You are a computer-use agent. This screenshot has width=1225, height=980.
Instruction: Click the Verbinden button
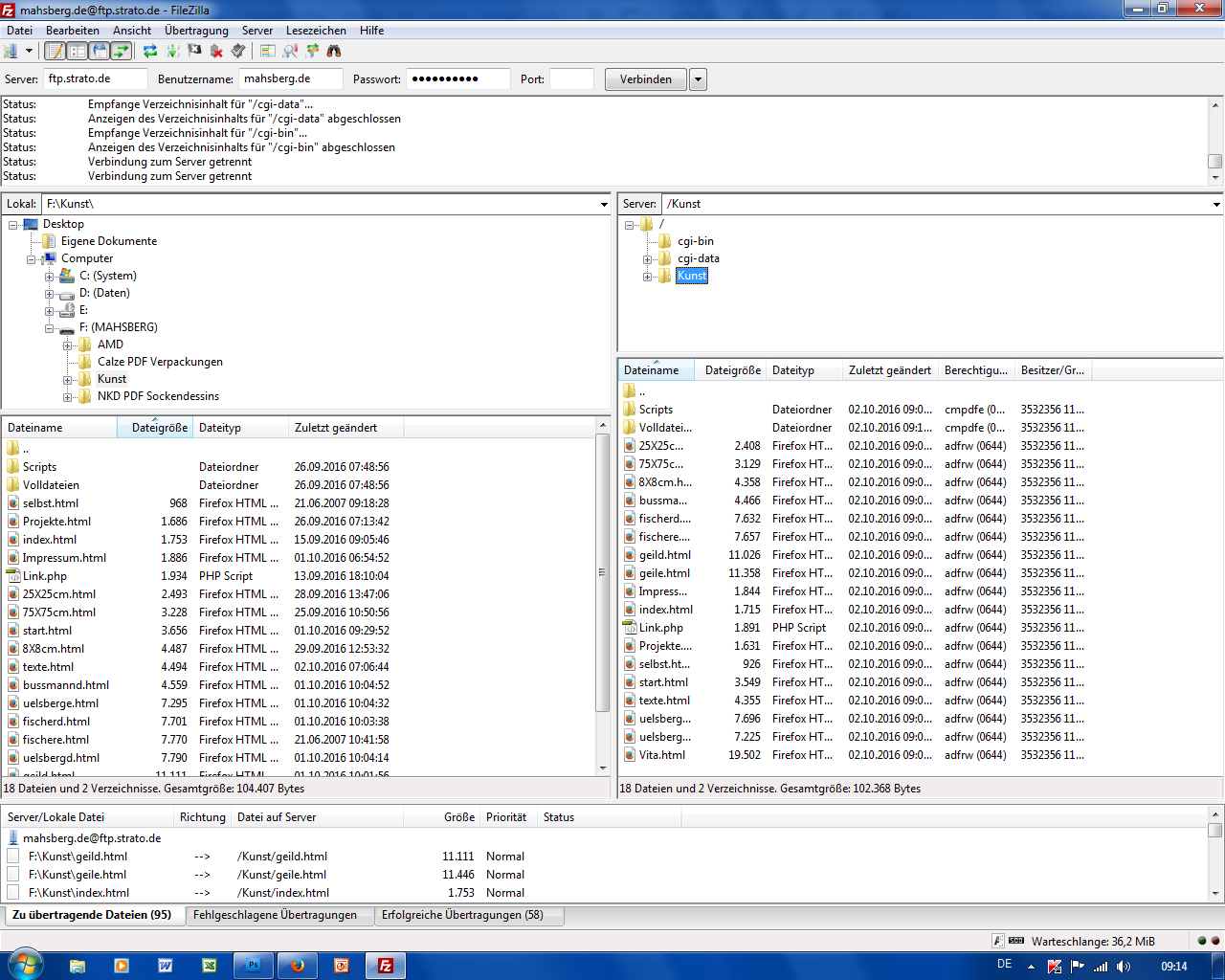coord(646,79)
